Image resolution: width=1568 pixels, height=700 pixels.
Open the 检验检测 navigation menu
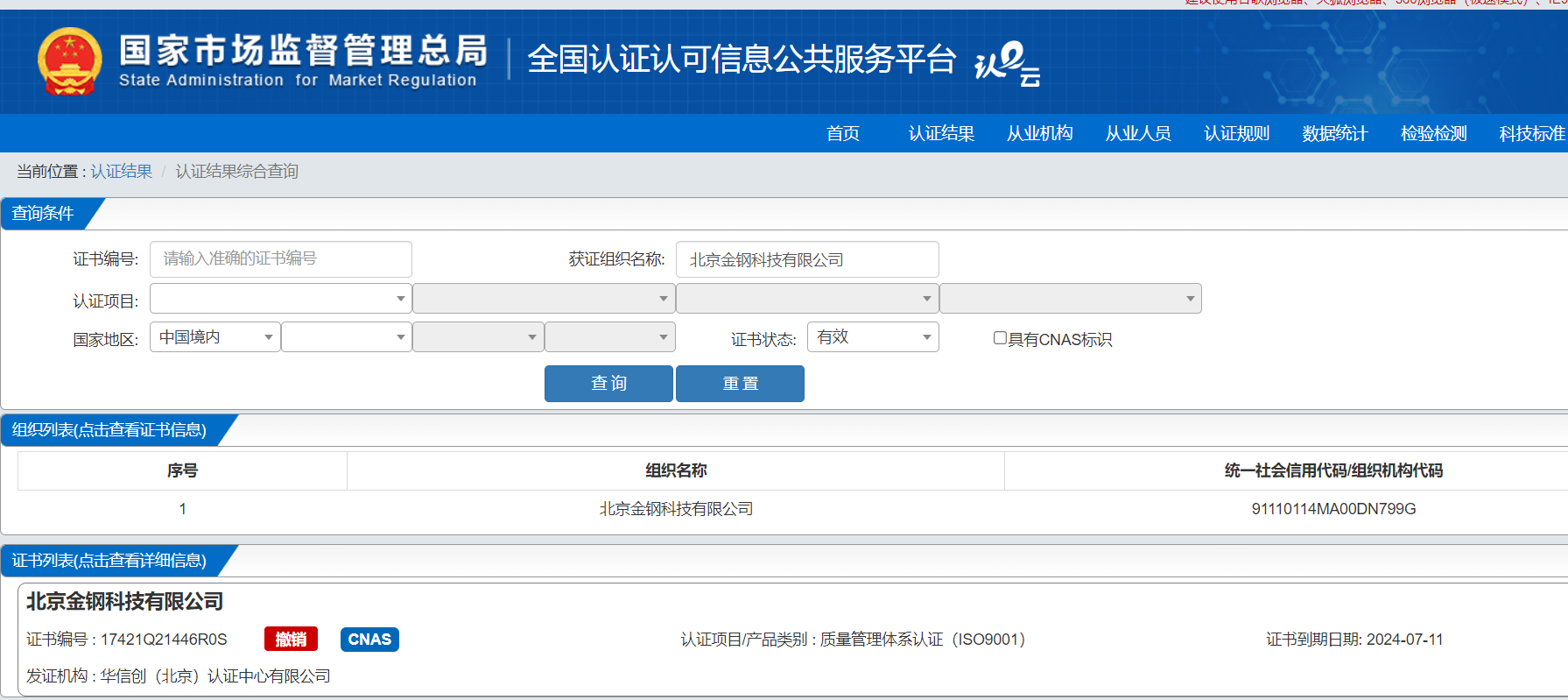(1434, 133)
